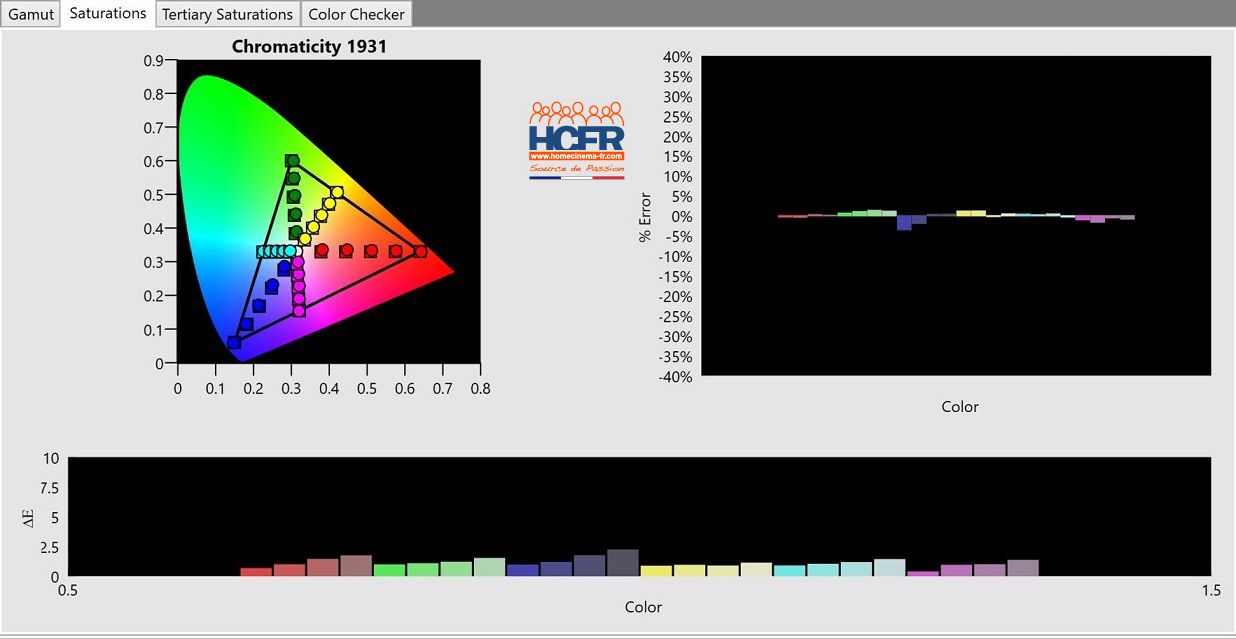Switch to the Gamut tab
Screen dimensions: 1236x639
(x=31, y=14)
